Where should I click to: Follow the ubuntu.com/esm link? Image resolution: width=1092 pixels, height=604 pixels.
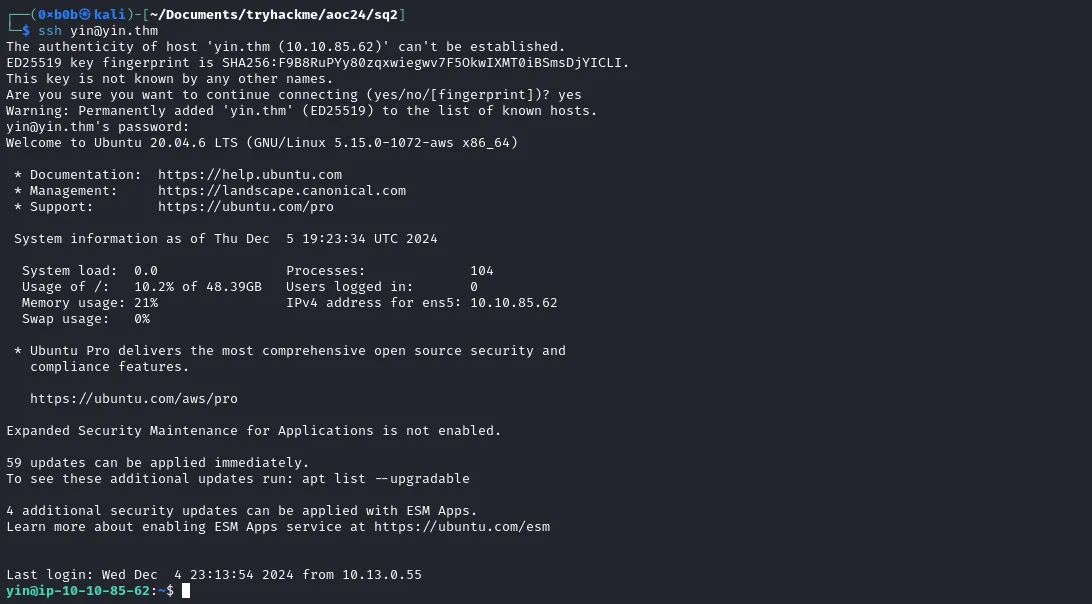pos(461,527)
